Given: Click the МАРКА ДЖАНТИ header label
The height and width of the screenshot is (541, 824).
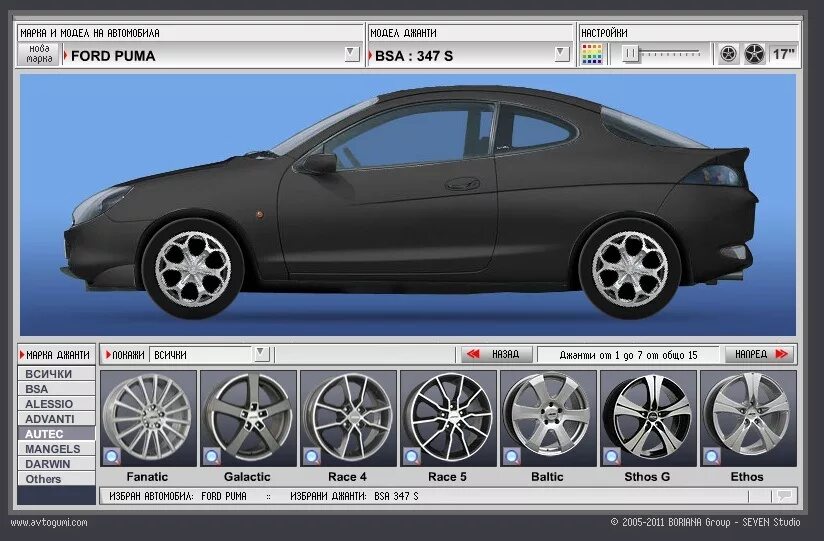Looking at the screenshot, I should 56,355.
